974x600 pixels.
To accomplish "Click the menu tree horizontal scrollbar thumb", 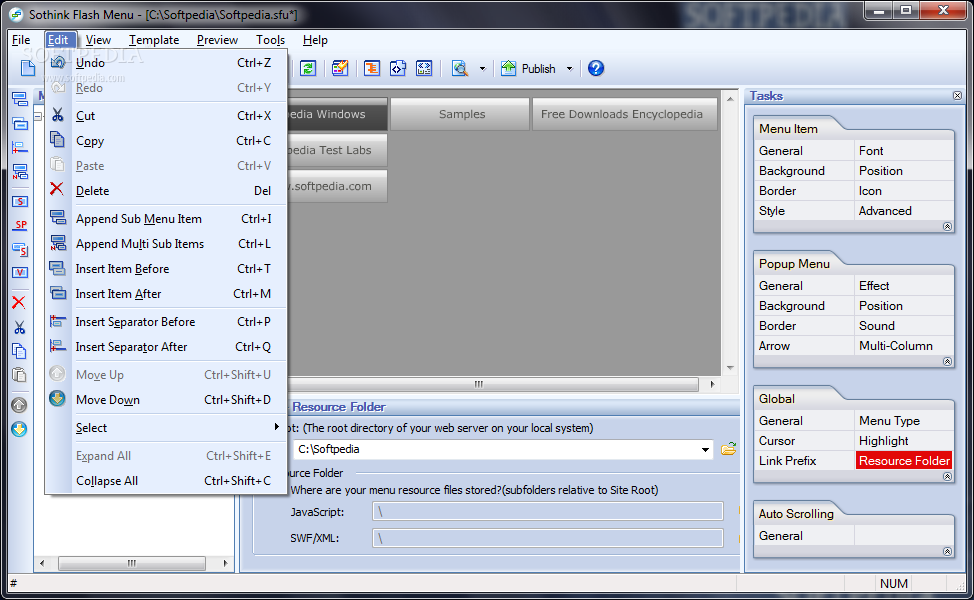I will [x=132, y=563].
